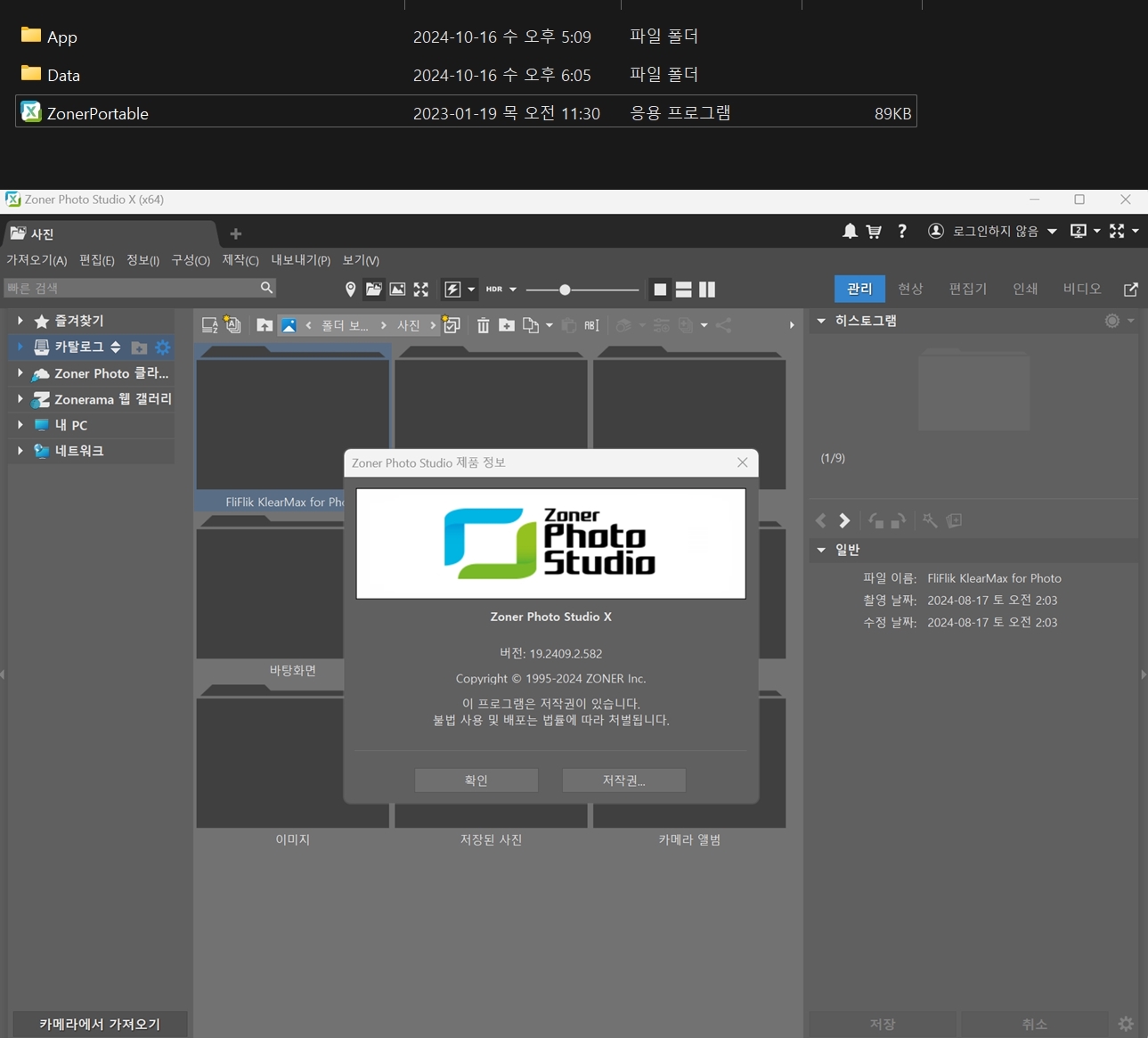Click the thumbnail size slider handle

(x=565, y=290)
